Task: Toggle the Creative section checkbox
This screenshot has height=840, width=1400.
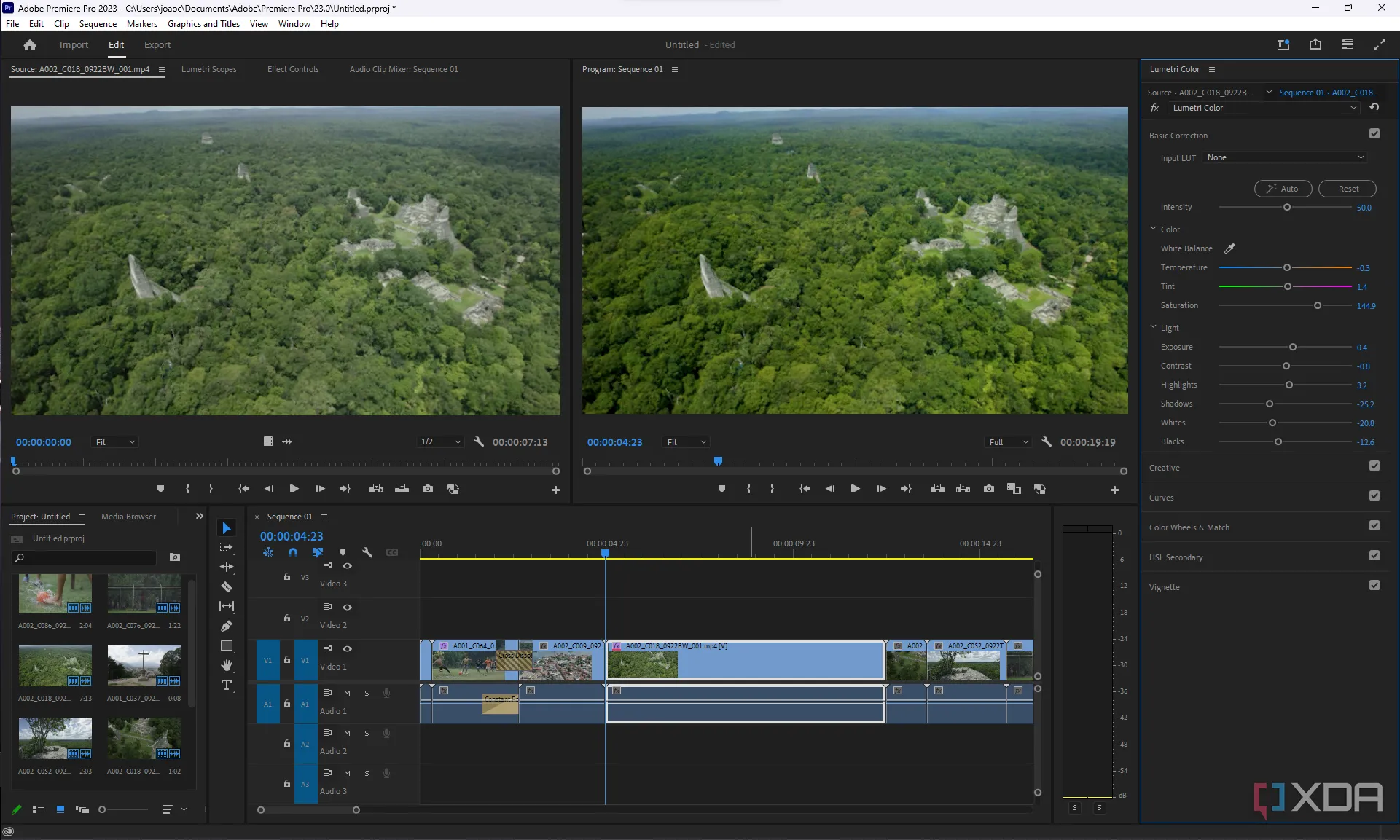Action: tap(1374, 466)
